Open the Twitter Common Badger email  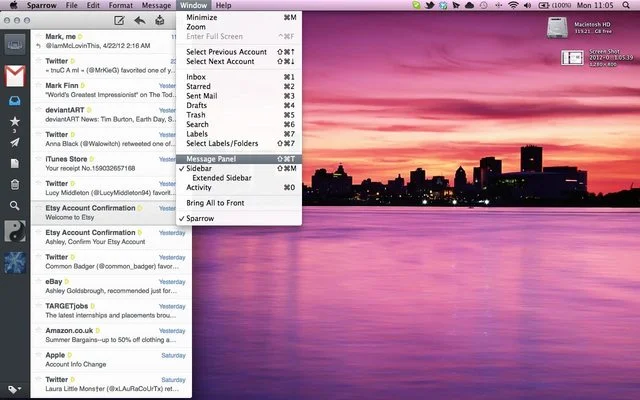[x=111, y=261]
